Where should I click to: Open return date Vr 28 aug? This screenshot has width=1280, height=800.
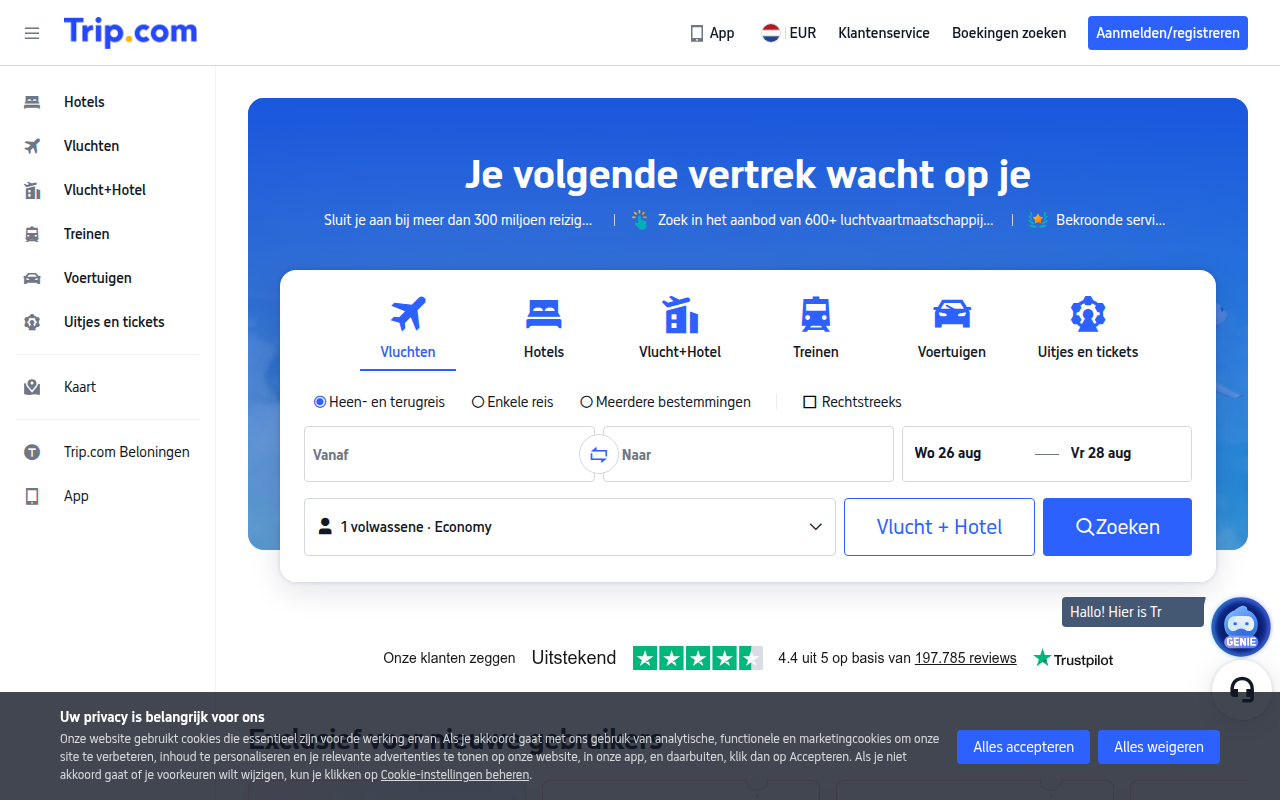point(1101,453)
